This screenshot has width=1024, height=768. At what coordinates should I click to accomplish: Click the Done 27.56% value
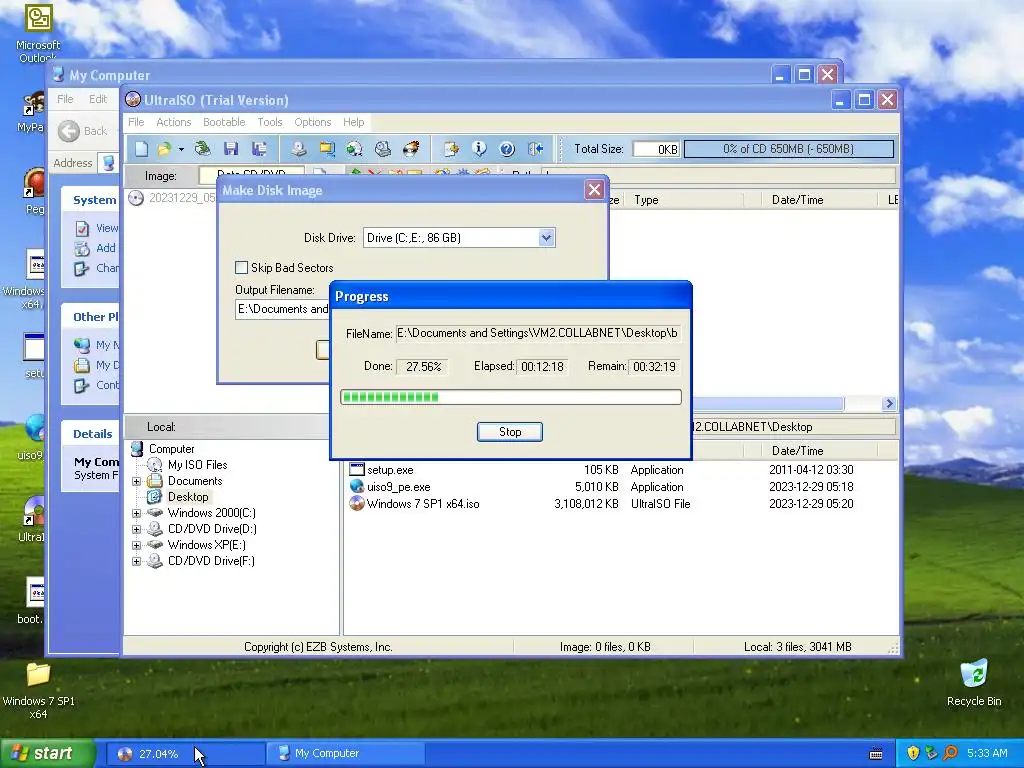tap(423, 367)
